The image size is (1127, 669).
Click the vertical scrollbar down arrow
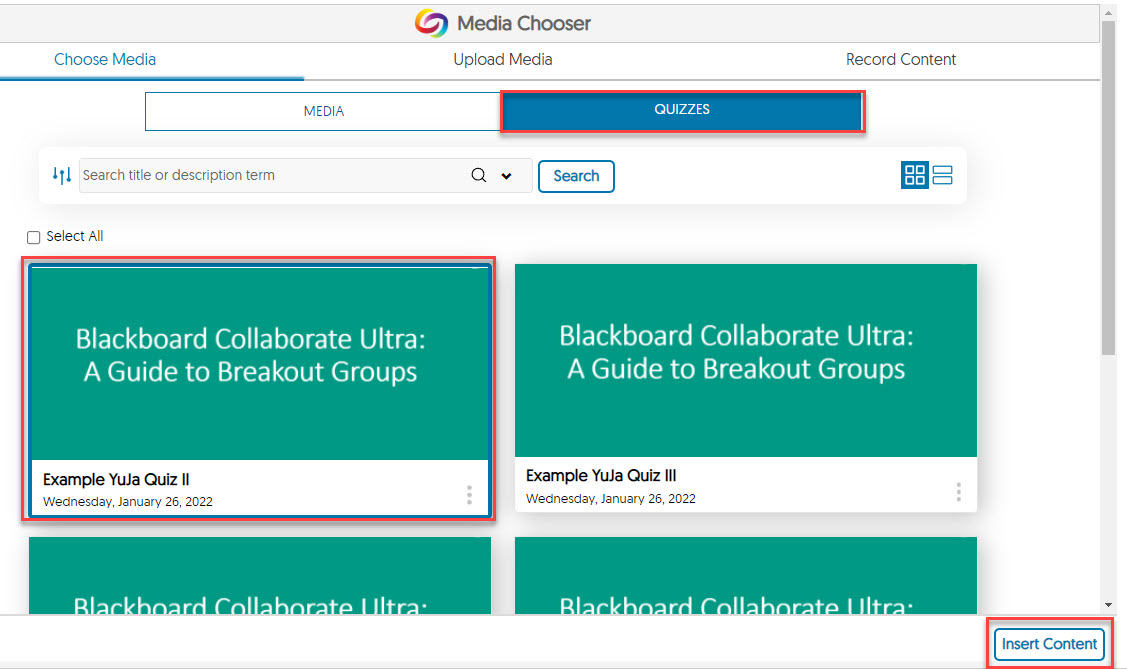[x=1108, y=605]
